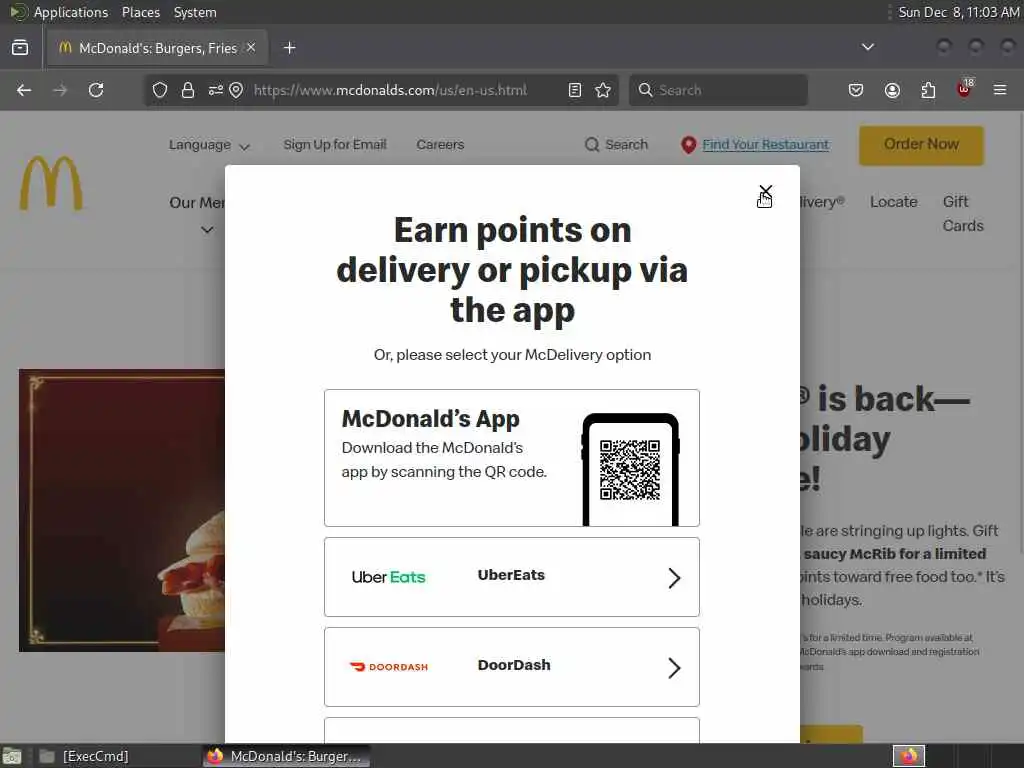Select the DoorDash delivery option
Image resolution: width=1024 pixels, height=768 pixels.
pyautogui.click(x=512, y=667)
